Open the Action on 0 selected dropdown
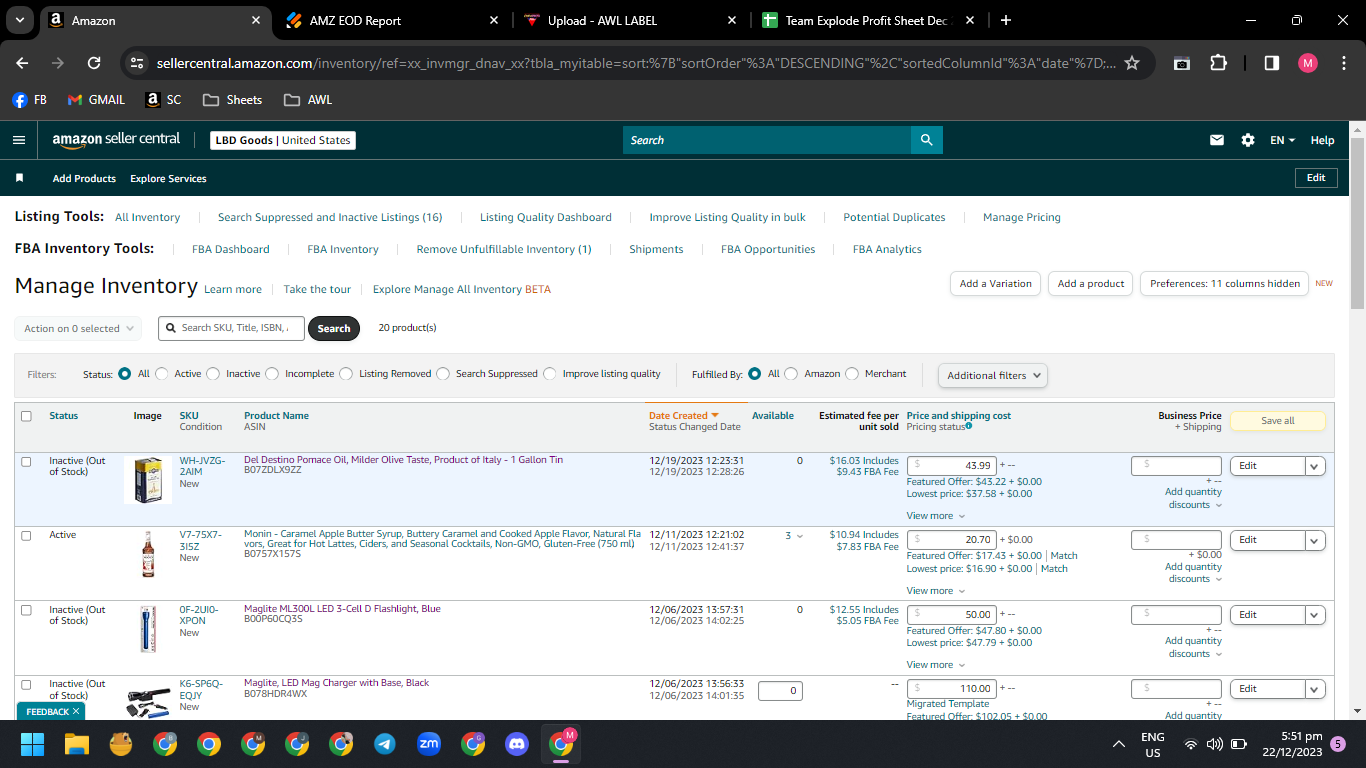The width and height of the screenshot is (1366, 768). (x=78, y=328)
